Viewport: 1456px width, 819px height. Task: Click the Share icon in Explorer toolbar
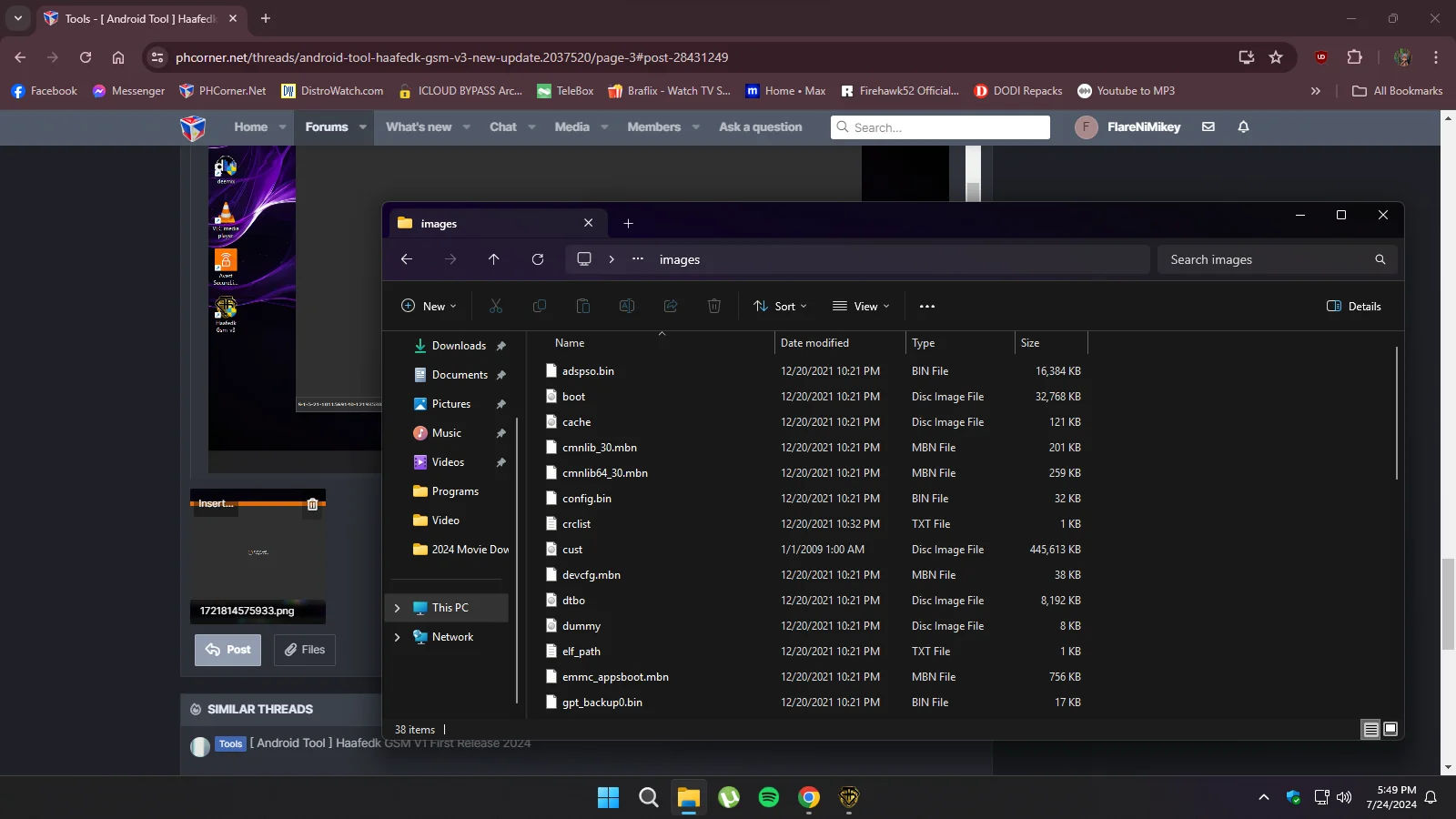tap(671, 307)
